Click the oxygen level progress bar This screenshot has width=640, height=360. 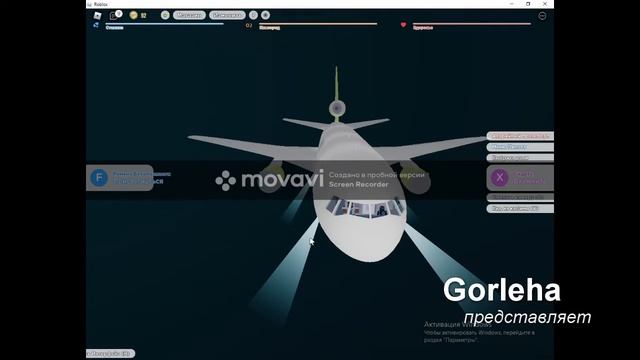[318, 24]
